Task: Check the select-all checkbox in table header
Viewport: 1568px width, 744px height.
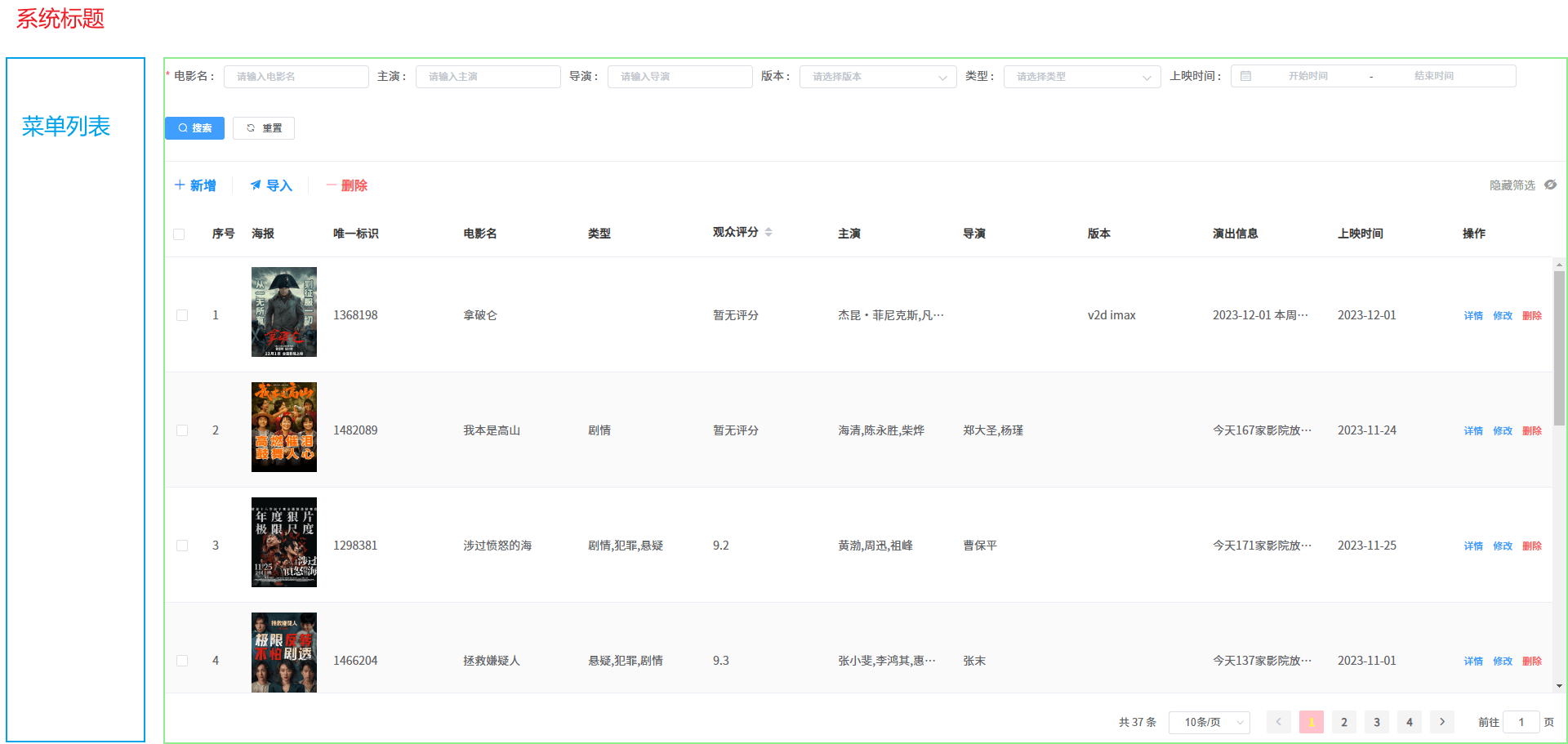Action: (x=179, y=234)
